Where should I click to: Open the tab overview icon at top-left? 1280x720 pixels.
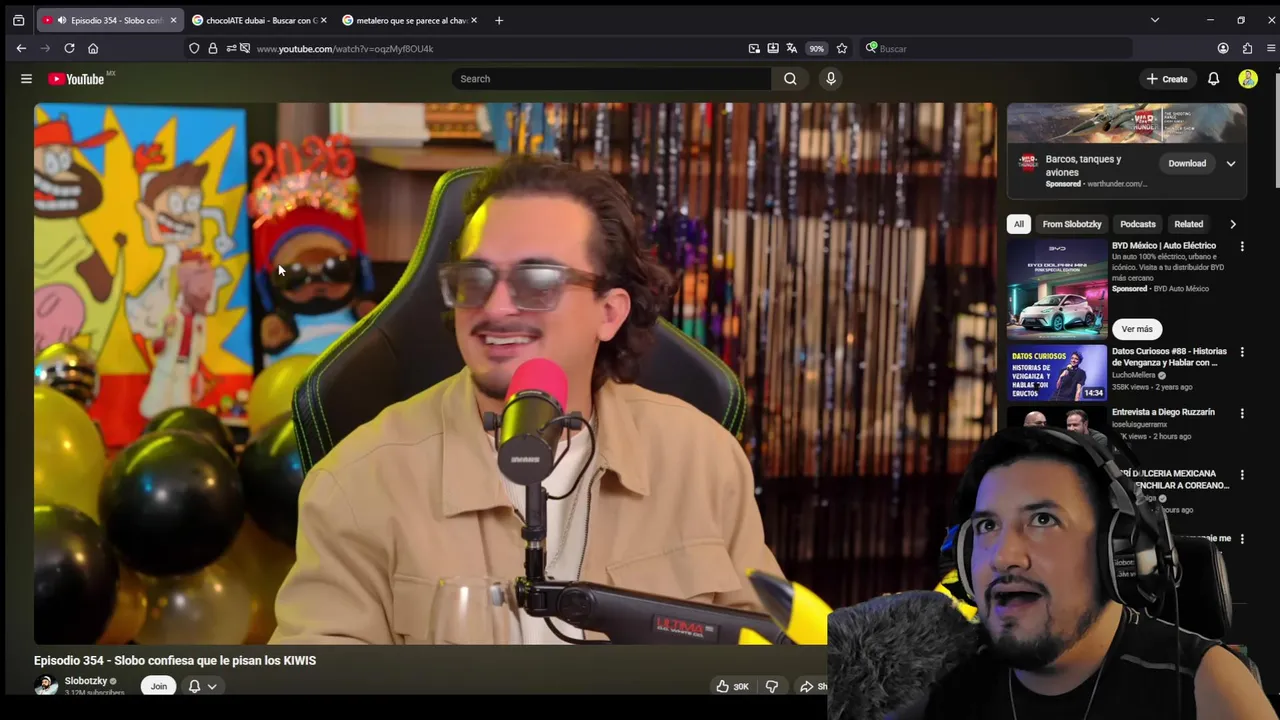[x=18, y=20]
